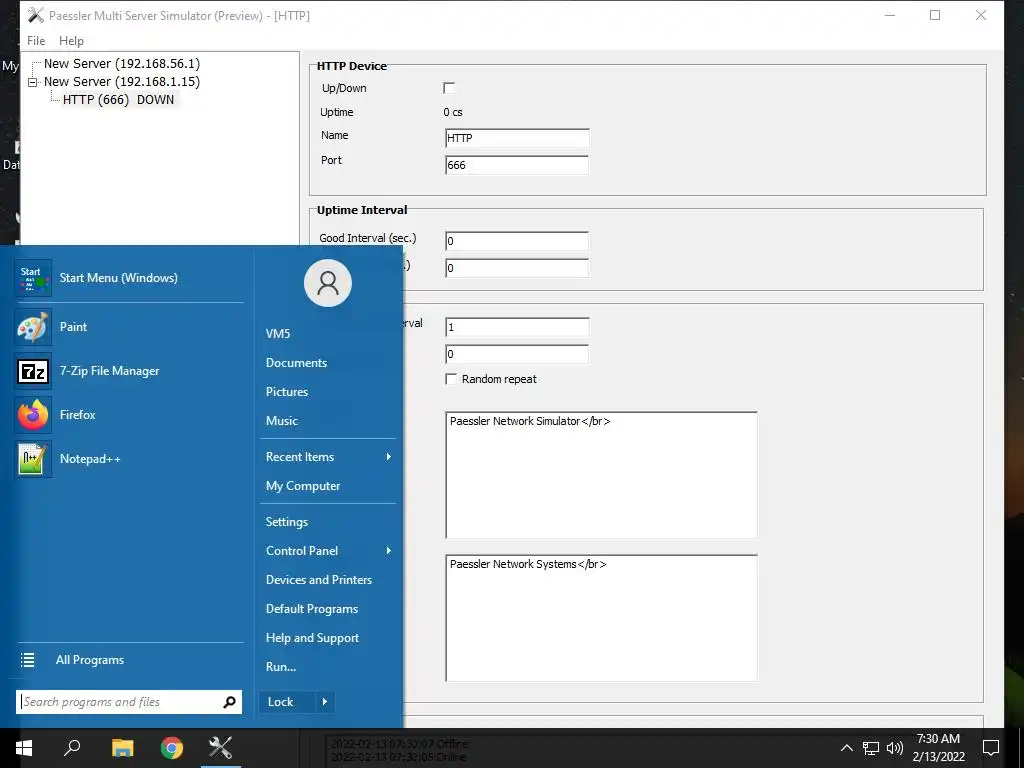Screen dimensions: 1024x768
Task: Click the Windows Start button on taskbar
Action: 24,748
